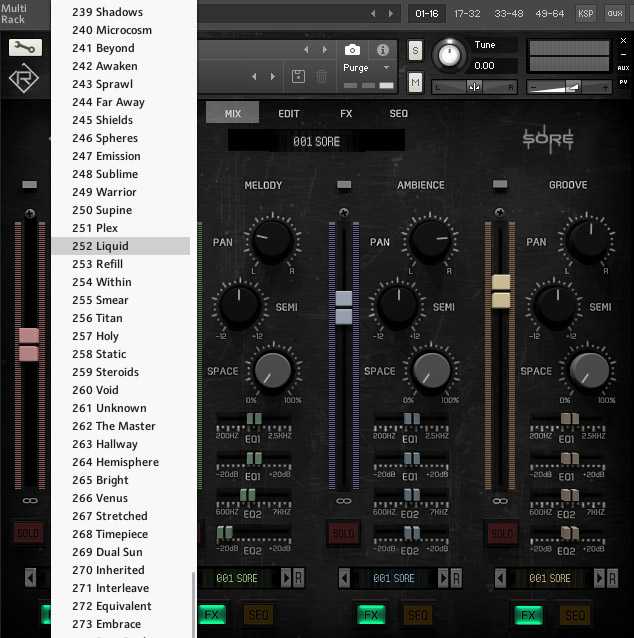Image resolution: width=634 pixels, height=638 pixels.
Task: Open the wrench instrument edit icon
Action: (25, 48)
